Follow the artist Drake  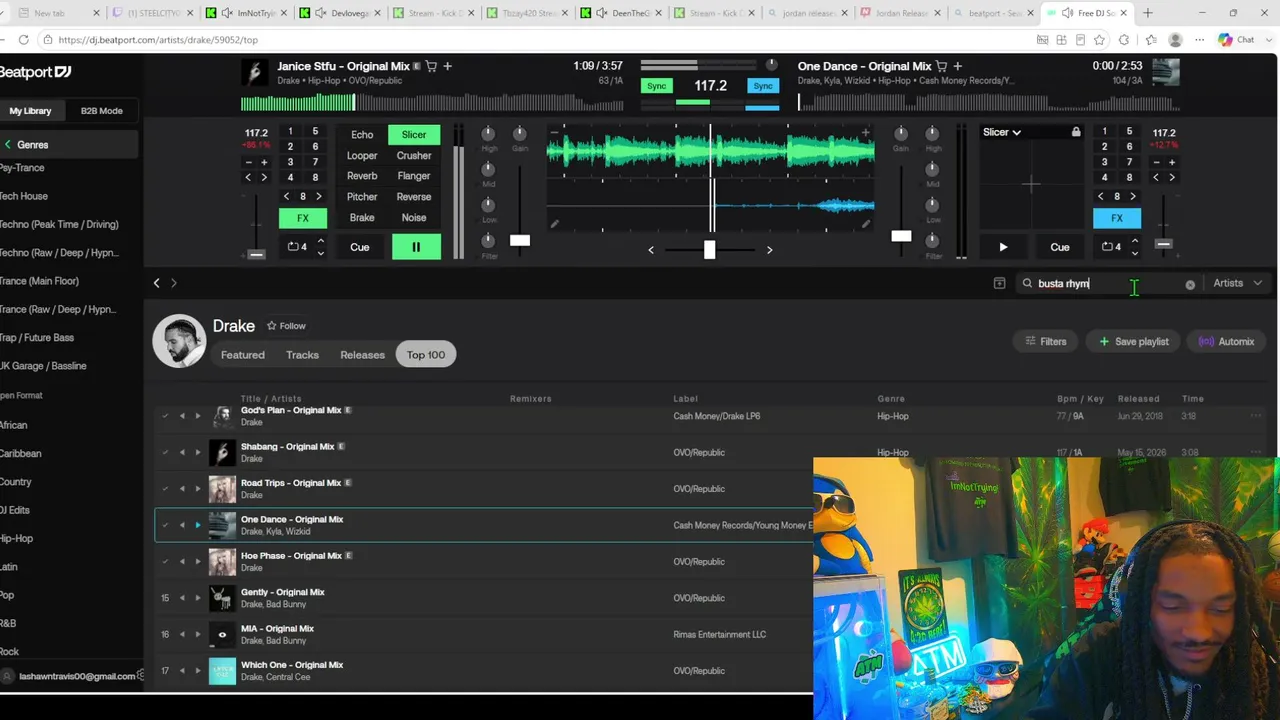point(286,326)
